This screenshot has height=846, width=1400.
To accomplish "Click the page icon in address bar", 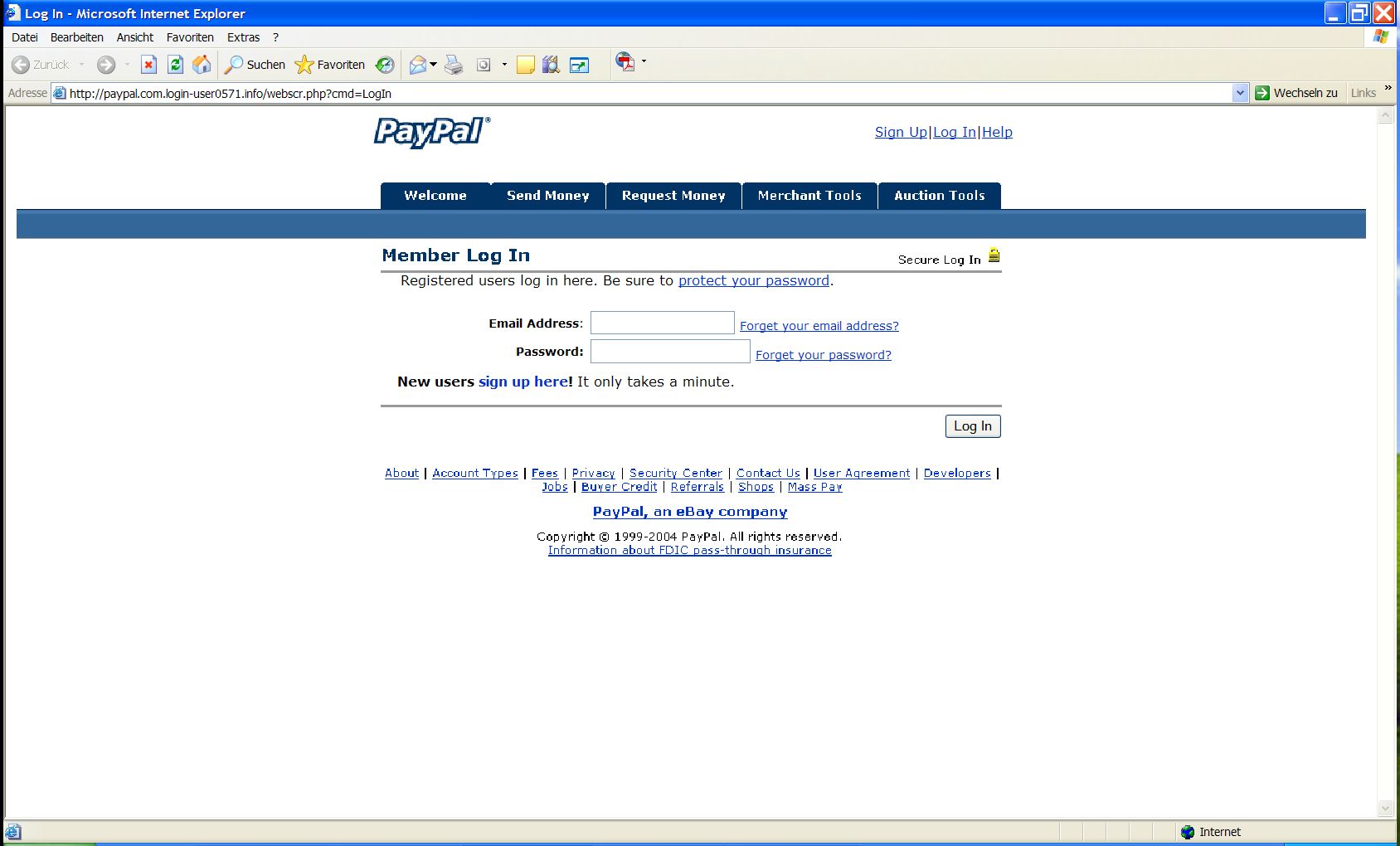I will (59, 93).
